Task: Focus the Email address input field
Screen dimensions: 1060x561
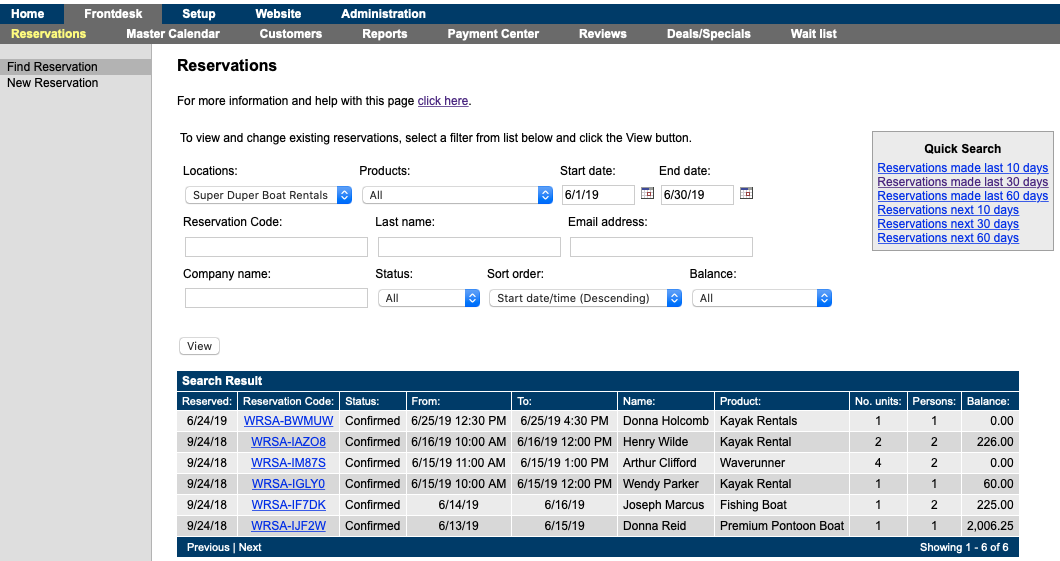Action: coord(661,247)
